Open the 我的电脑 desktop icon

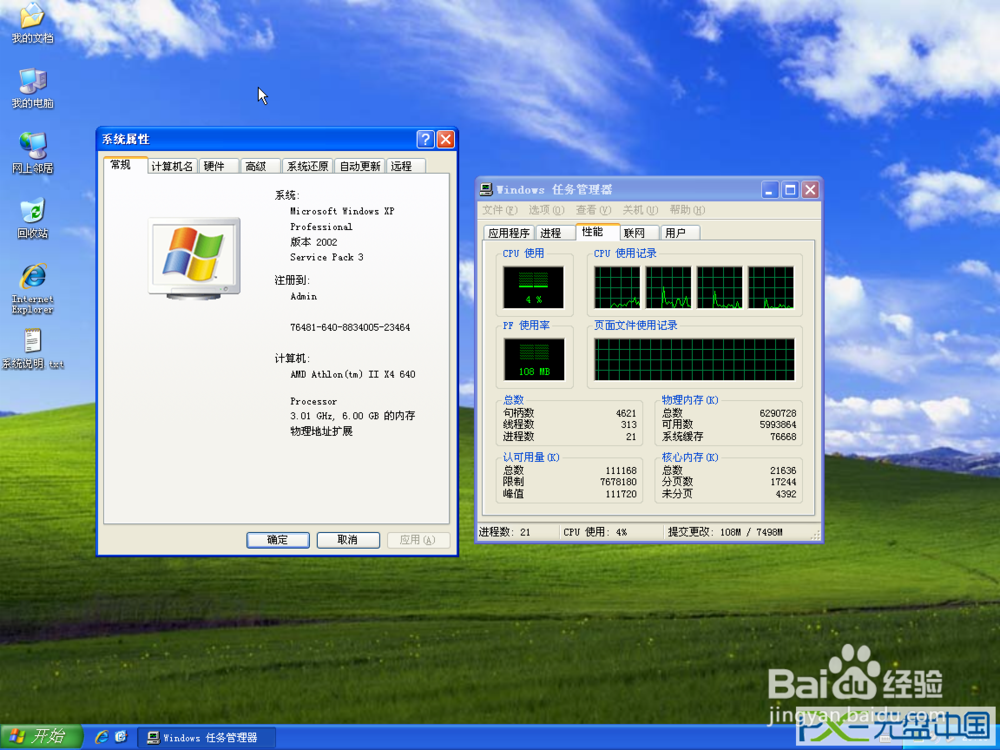(x=32, y=88)
